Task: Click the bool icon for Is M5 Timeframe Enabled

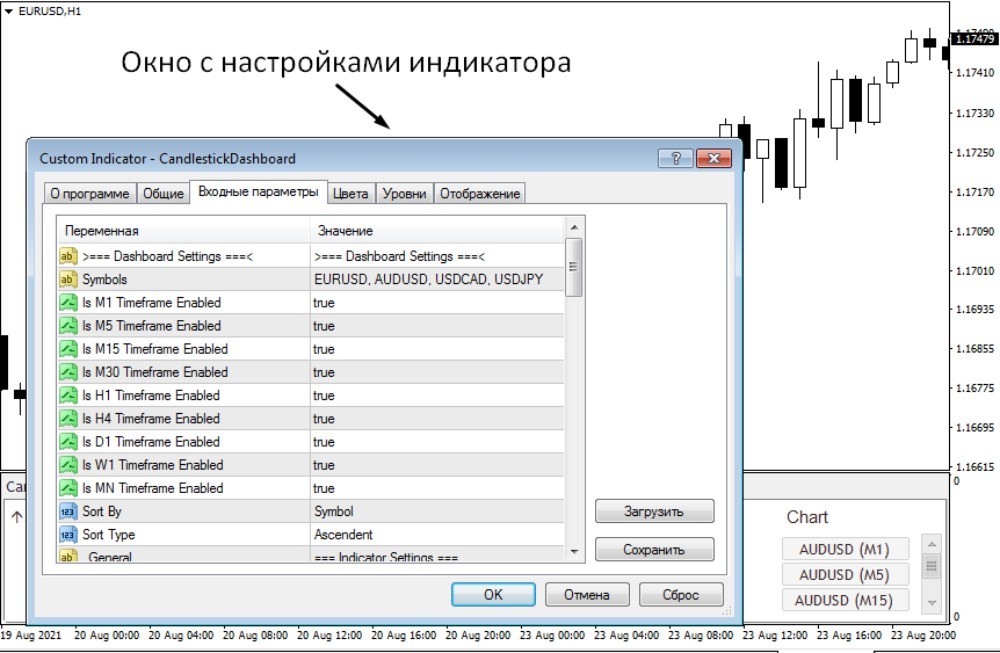Action: (x=68, y=326)
